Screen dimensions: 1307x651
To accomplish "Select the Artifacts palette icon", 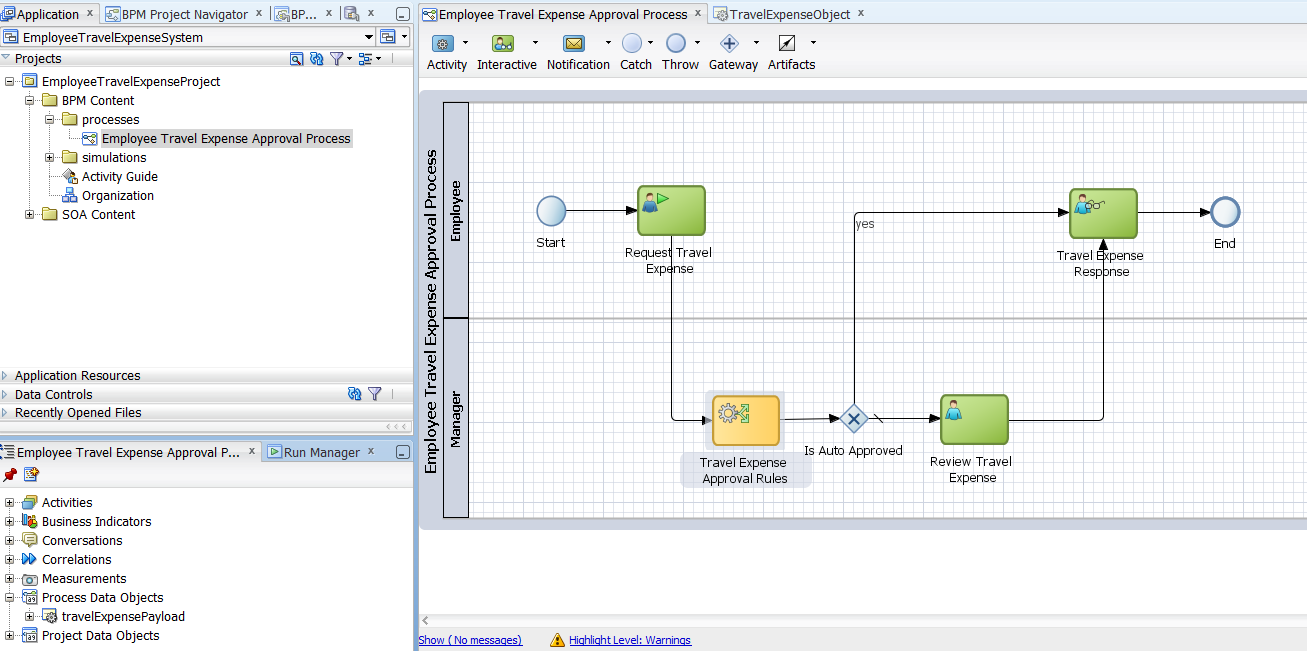I will (x=786, y=43).
